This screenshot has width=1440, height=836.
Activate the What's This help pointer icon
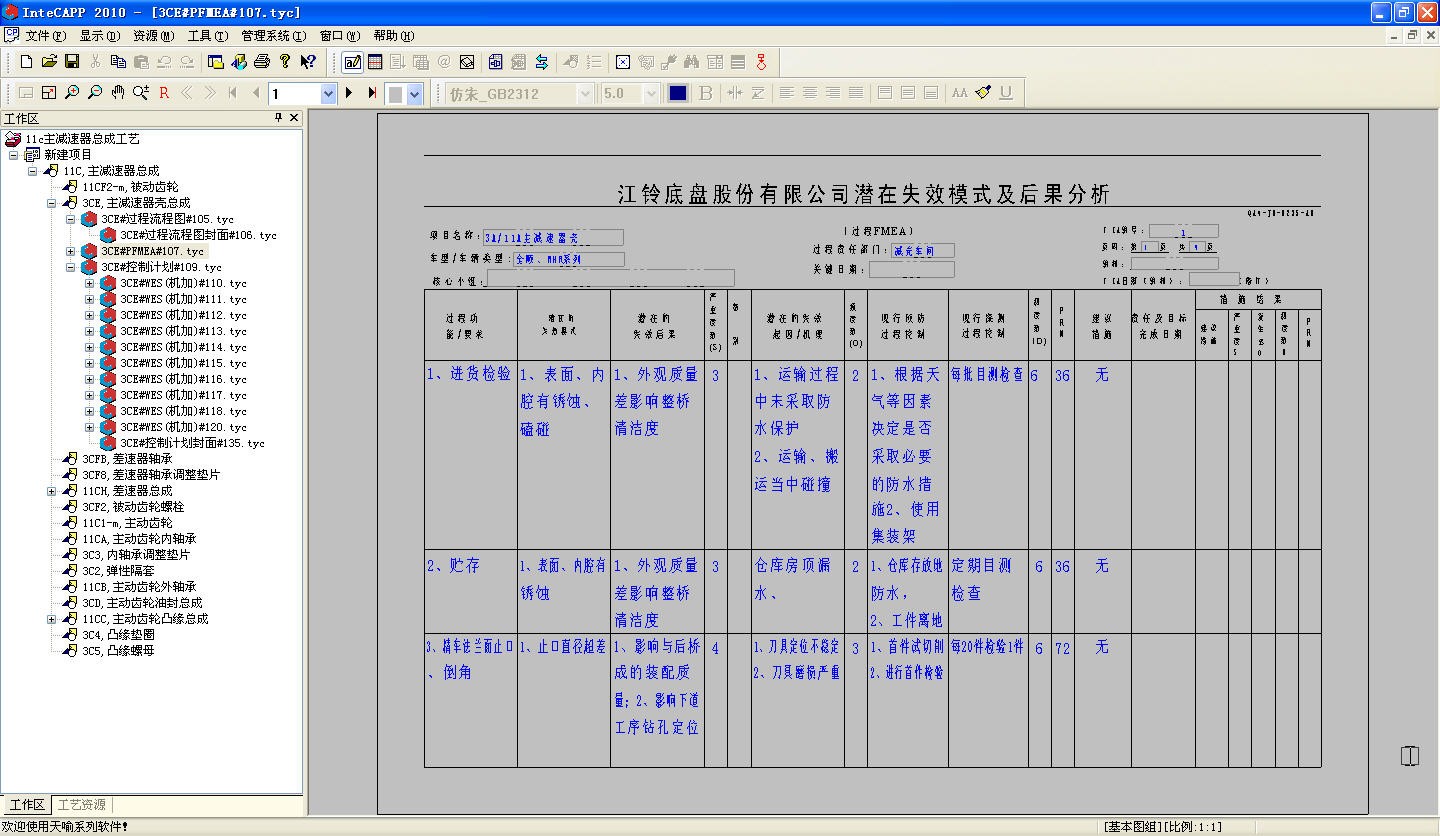click(308, 62)
